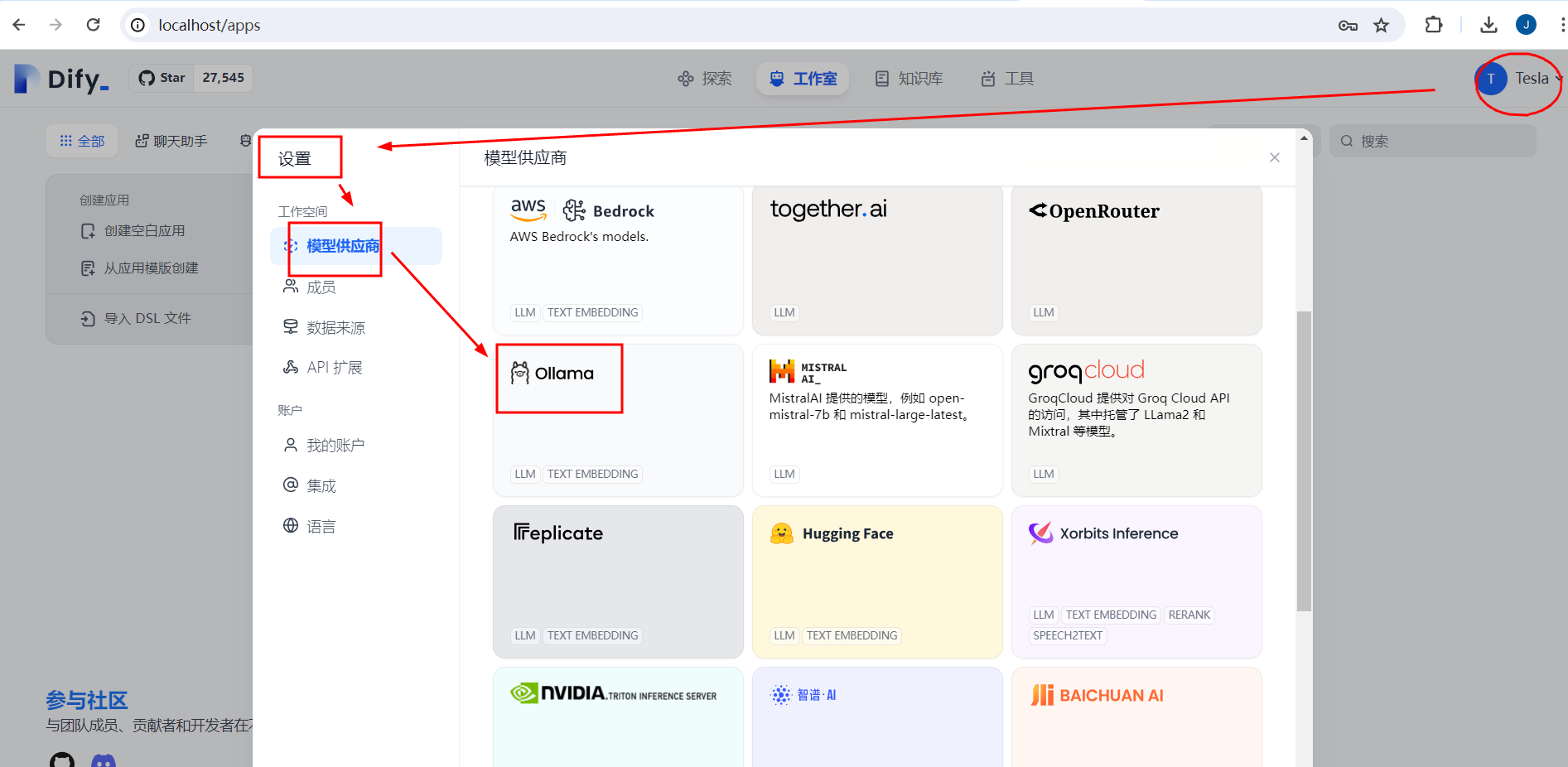Click the Xorbits Inference logo icon
The image size is (1568, 767).
pyautogui.click(x=1040, y=533)
